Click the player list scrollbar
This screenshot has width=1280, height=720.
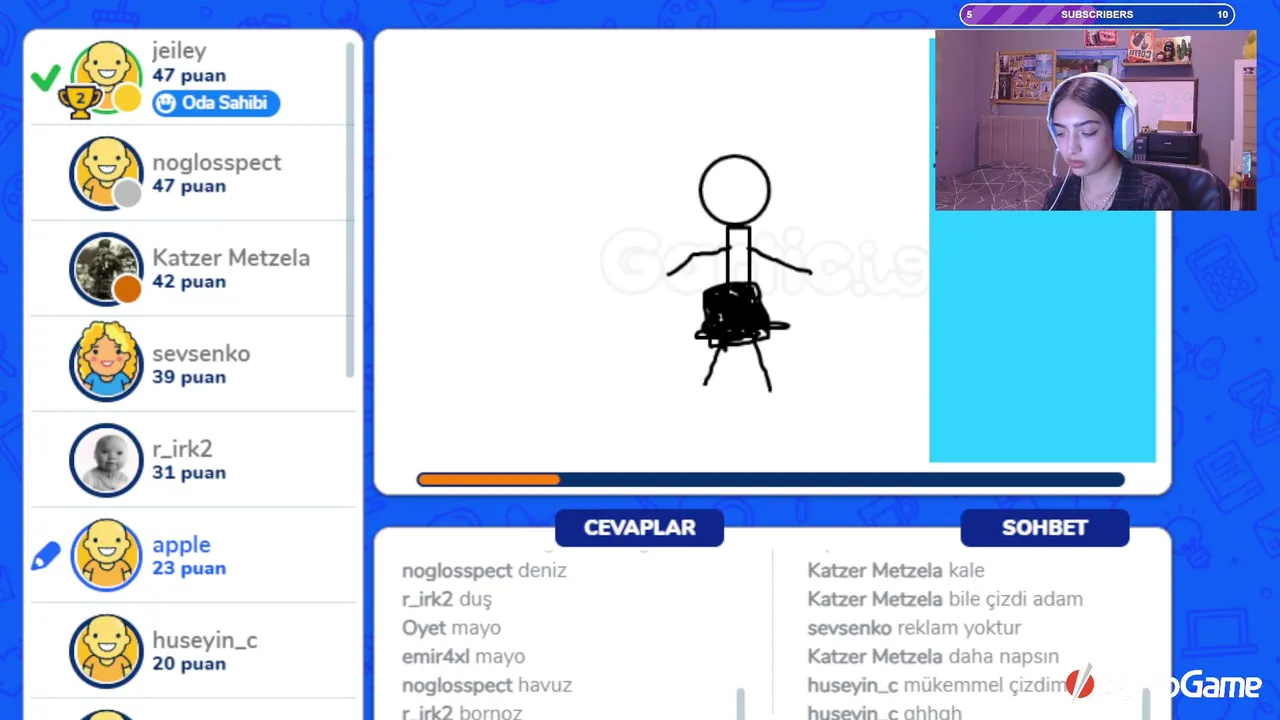(350, 210)
